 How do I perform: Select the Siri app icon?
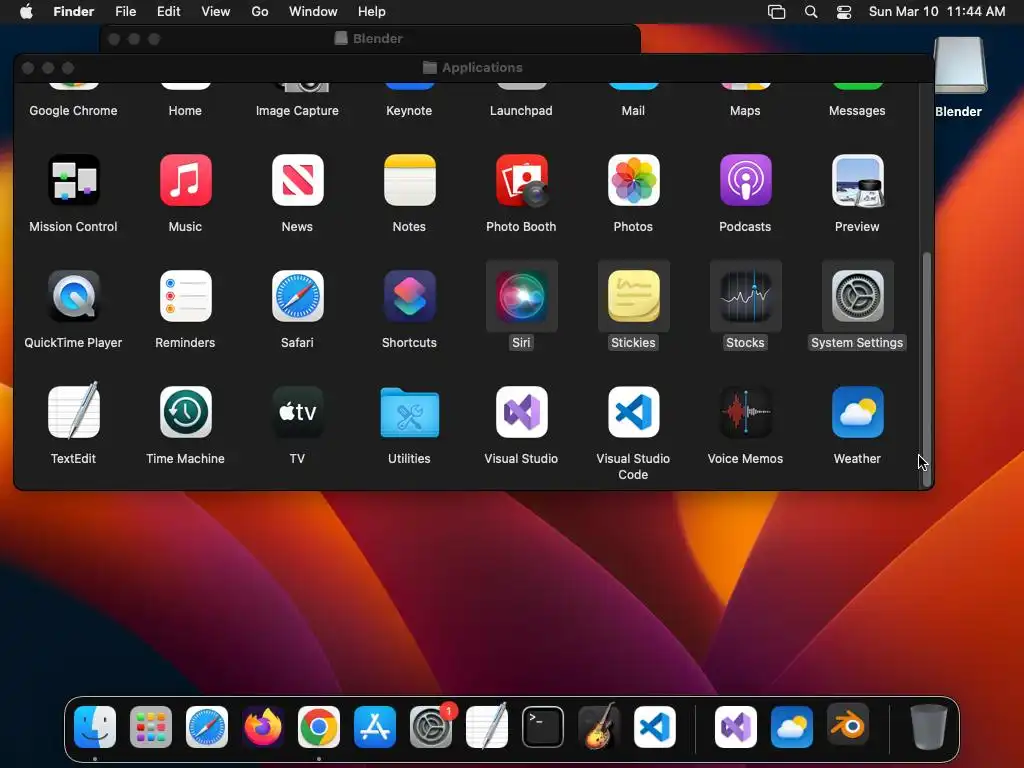(x=521, y=296)
